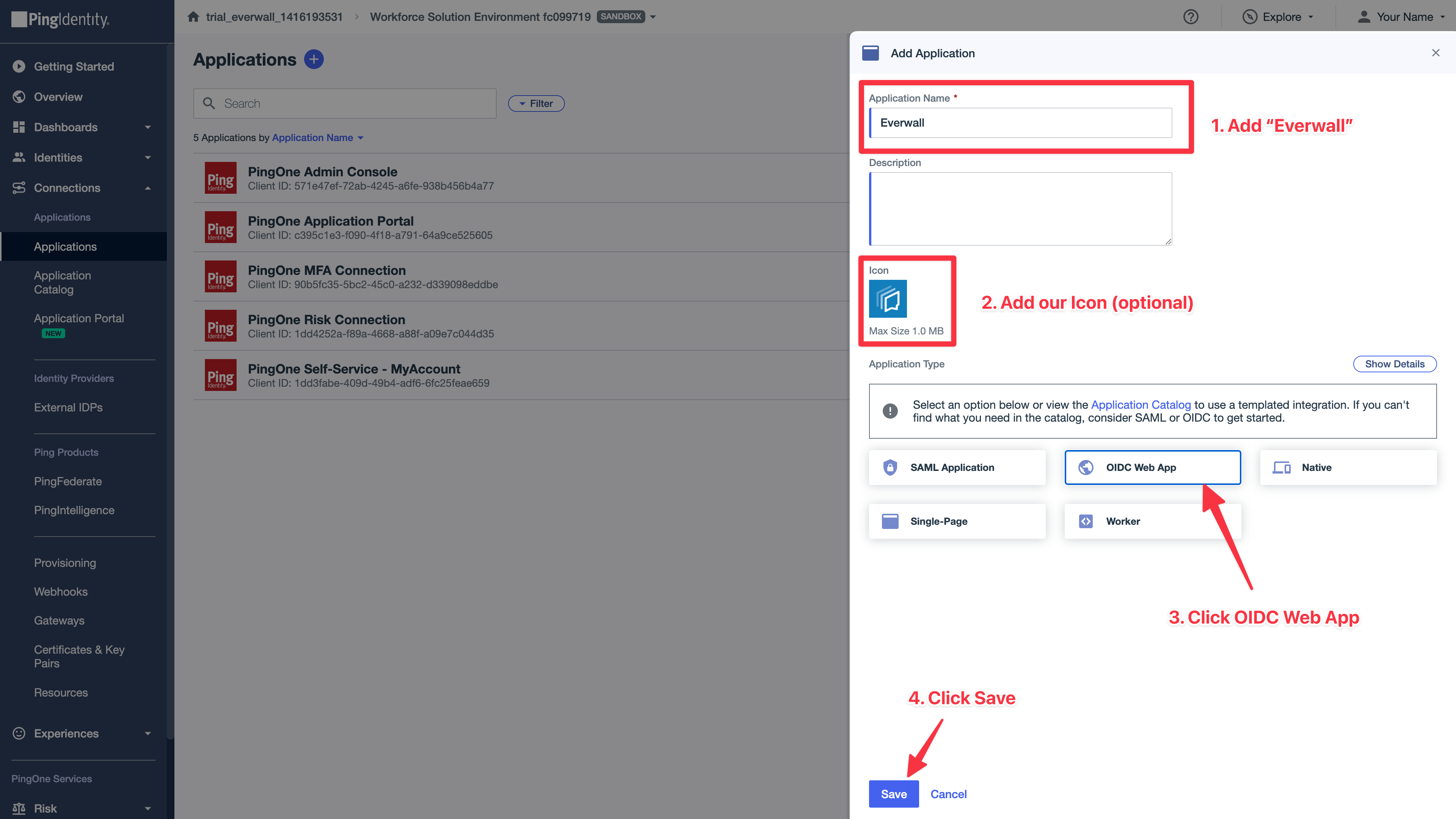The image size is (1456, 819).
Task: Click PingOne Admin Console Ping logo
Action: [220, 178]
